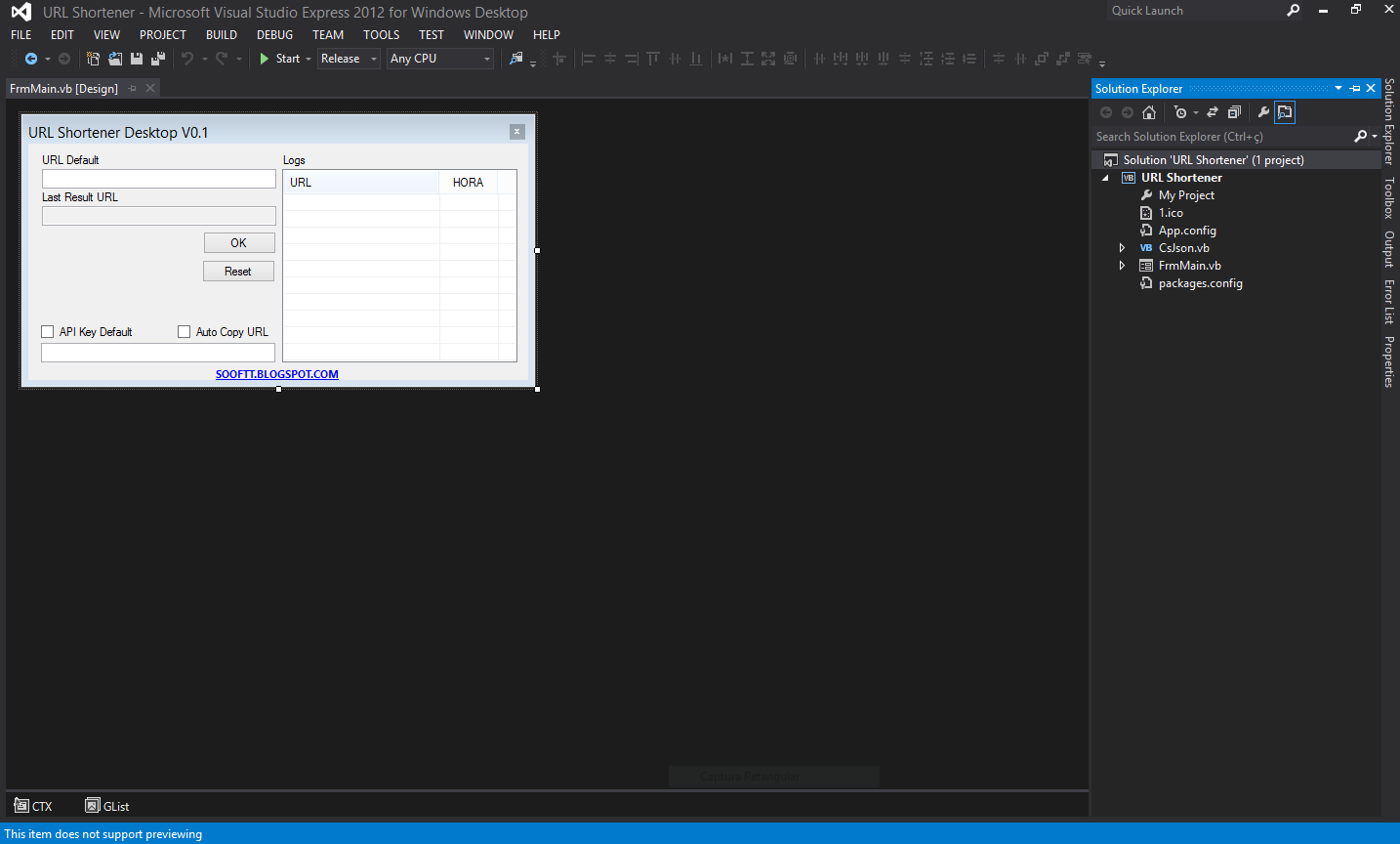Viewport: 1400px width, 844px height.
Task: Click the Save All toolbar icon
Action: tap(158, 59)
